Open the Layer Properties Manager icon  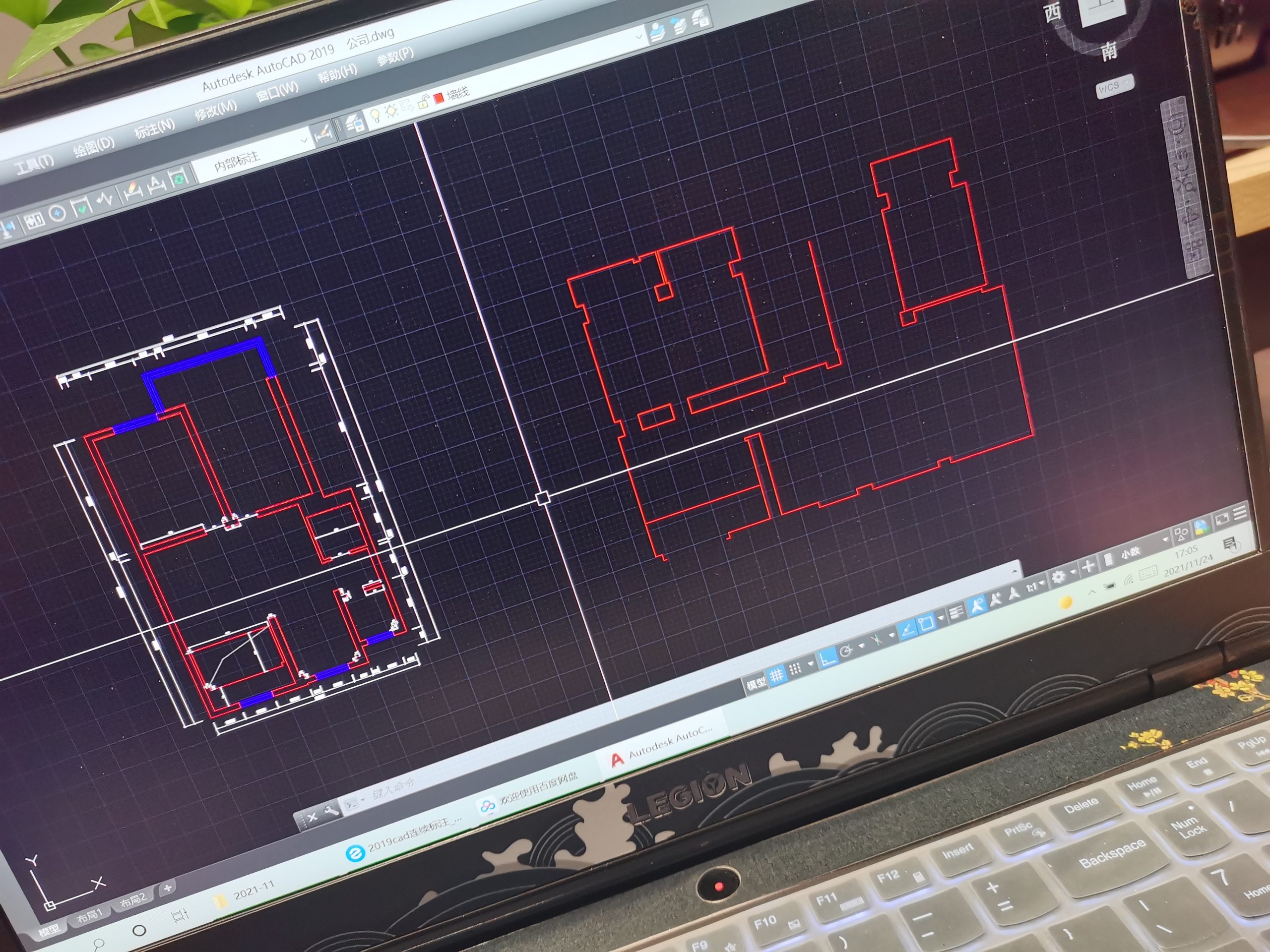pos(354,122)
